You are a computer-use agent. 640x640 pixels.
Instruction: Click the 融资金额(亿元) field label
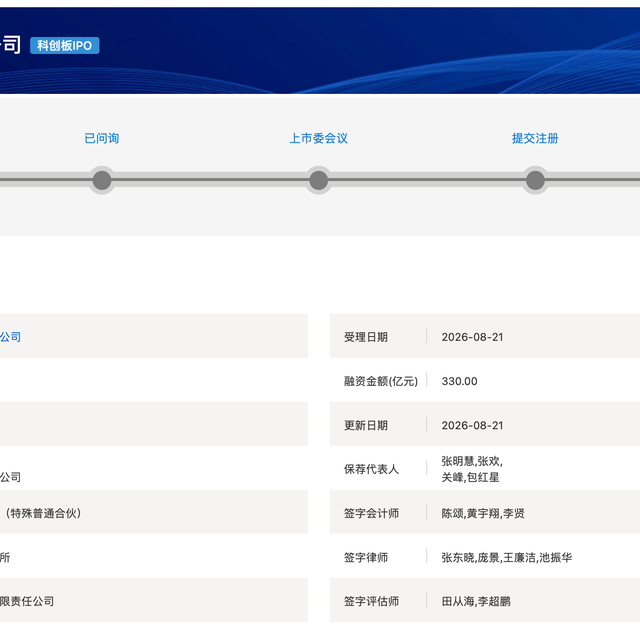click(x=381, y=381)
